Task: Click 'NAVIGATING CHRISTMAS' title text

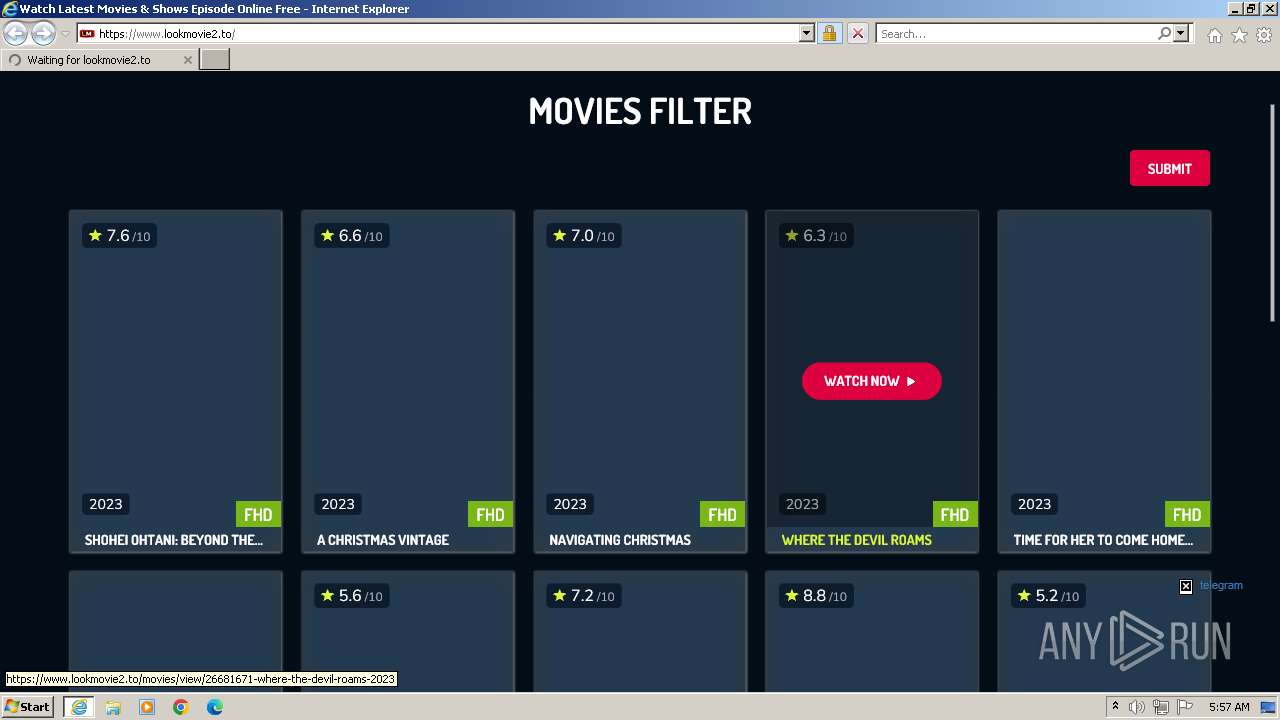Action: click(x=620, y=540)
